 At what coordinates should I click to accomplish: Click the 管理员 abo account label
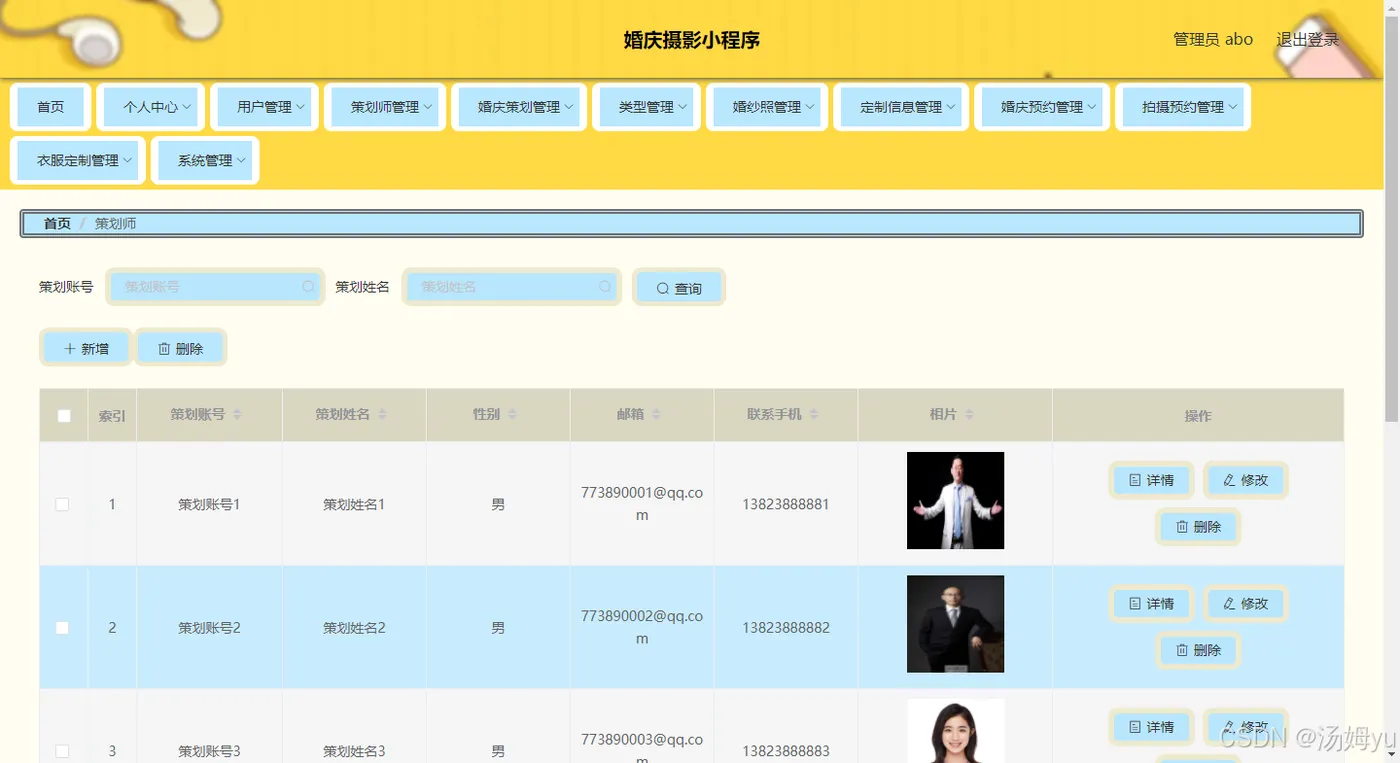1213,40
